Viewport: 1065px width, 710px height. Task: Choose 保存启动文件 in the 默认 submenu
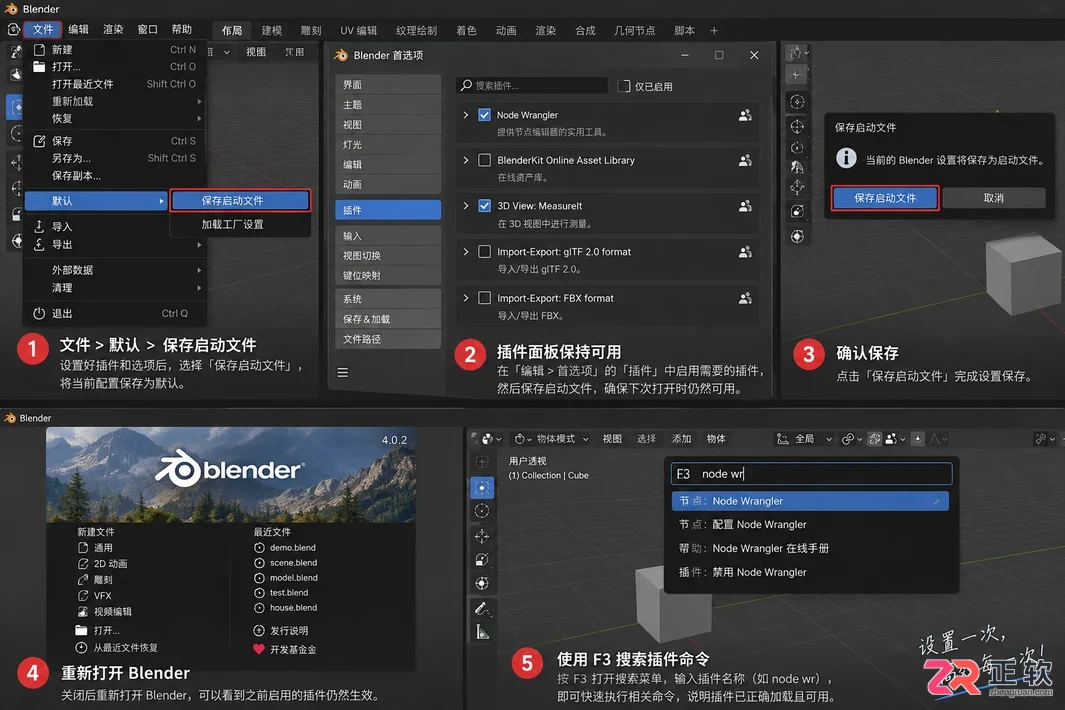pyautogui.click(x=240, y=200)
